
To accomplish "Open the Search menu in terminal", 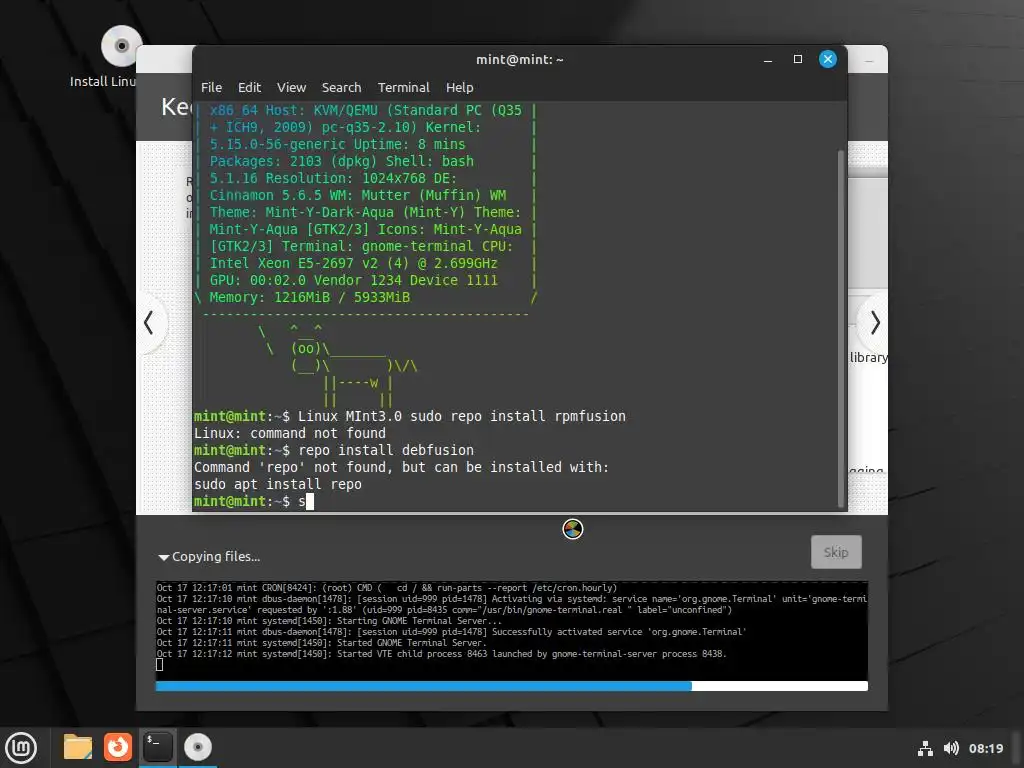I will point(341,88).
